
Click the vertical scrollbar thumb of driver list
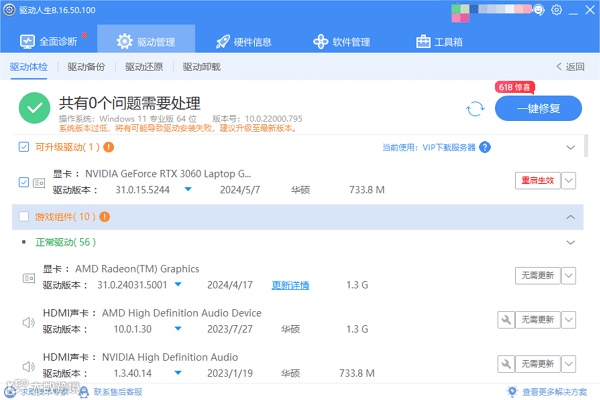point(586,145)
